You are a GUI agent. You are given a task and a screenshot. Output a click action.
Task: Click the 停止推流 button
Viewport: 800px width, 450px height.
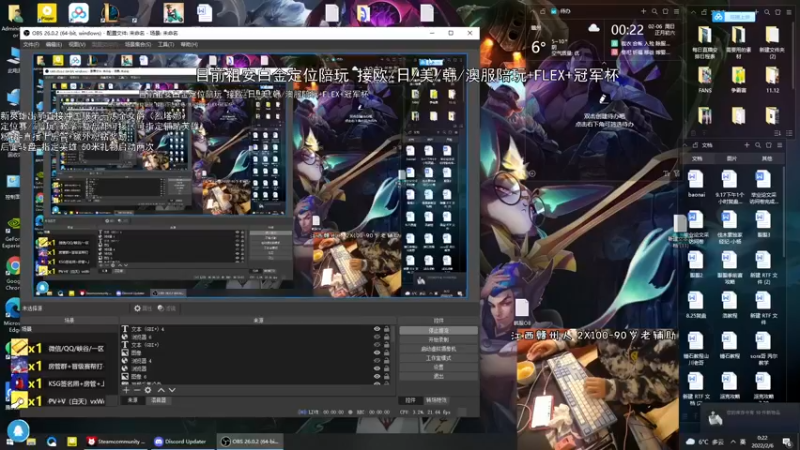[x=438, y=331]
